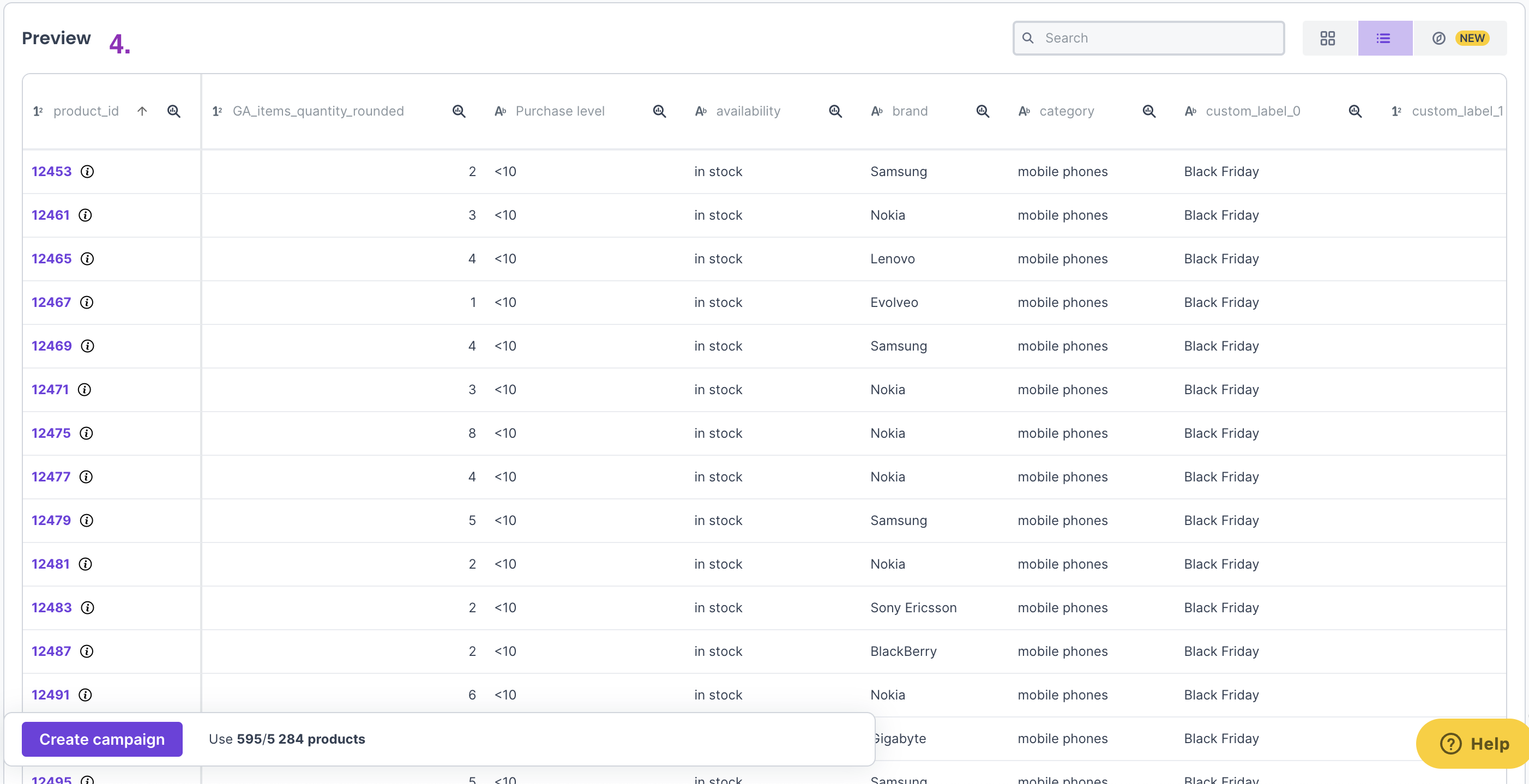Click Create campaign button

click(102, 739)
